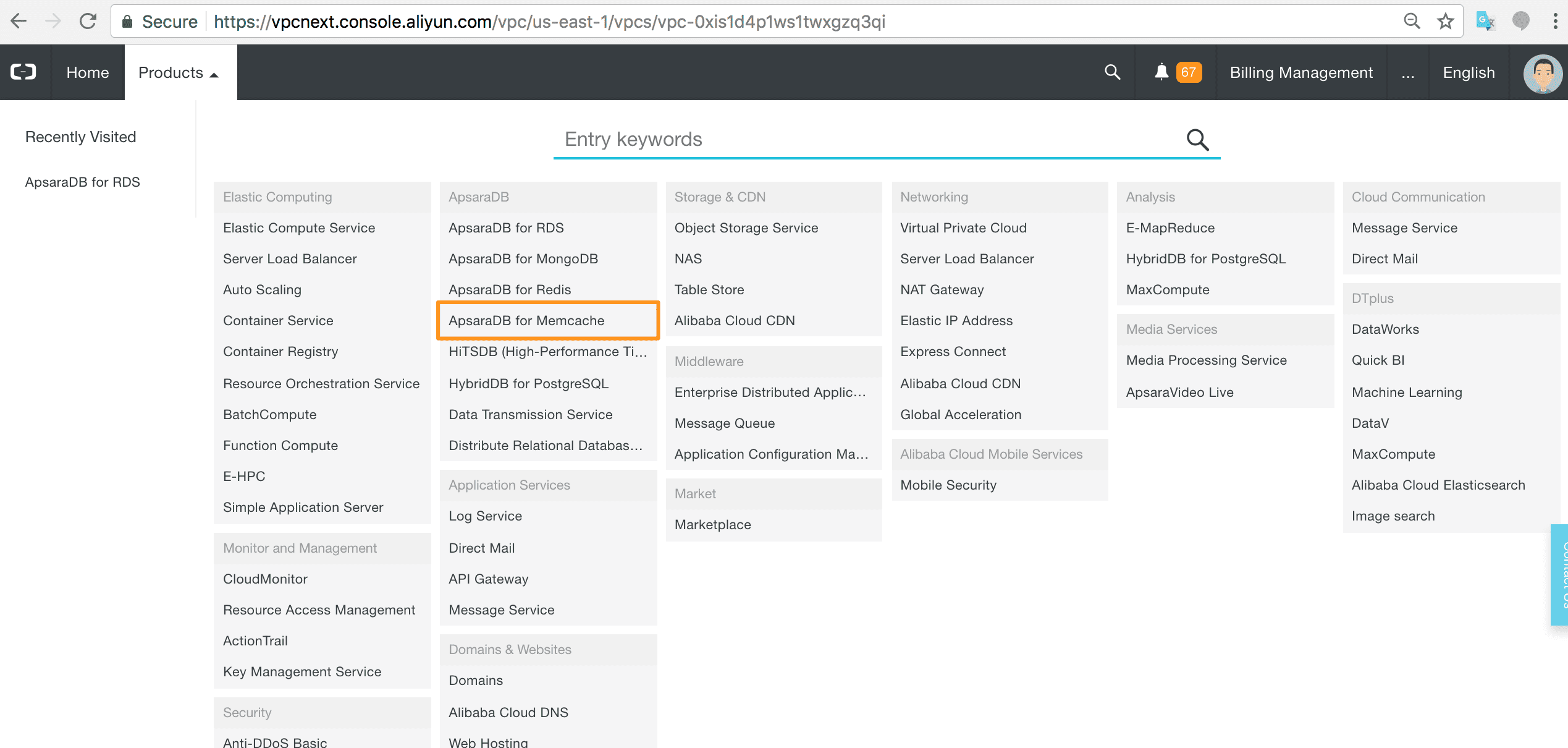Open the console search magnifier icon
Viewport: 1568px width, 748px height.
(1112, 72)
